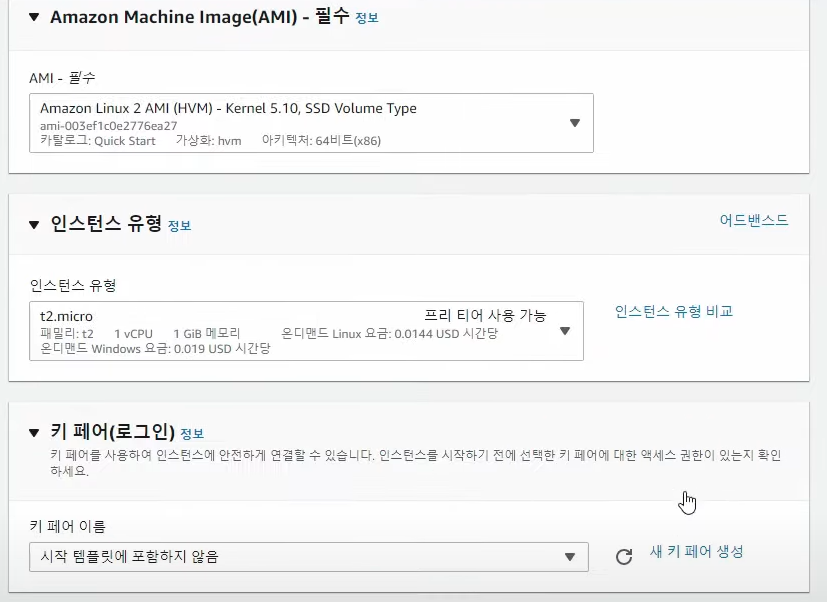This screenshot has height=602, width=827.
Task: Collapse the 인스턴스 유형 section
Action: click(x=34, y=225)
